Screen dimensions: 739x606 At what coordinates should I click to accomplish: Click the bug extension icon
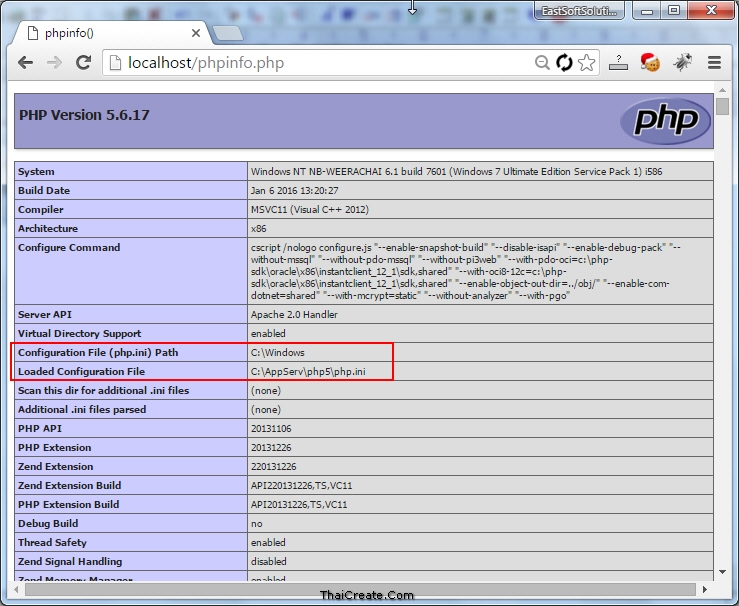pyautogui.click(x=682, y=62)
